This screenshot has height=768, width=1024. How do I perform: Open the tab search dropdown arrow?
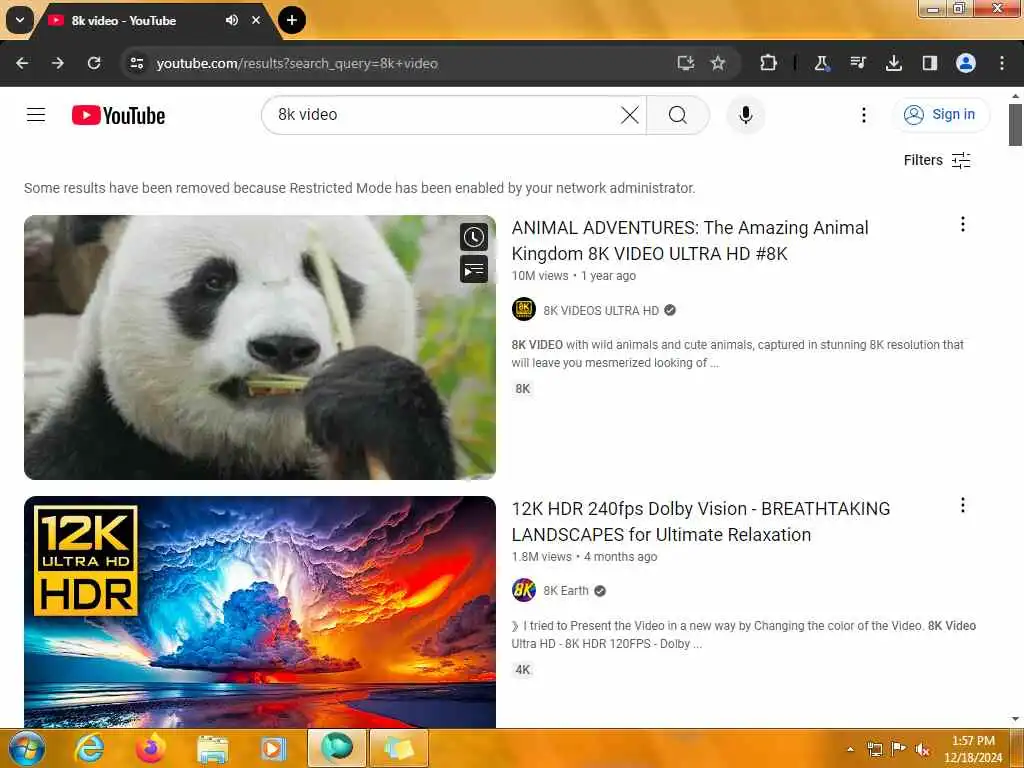(x=20, y=20)
